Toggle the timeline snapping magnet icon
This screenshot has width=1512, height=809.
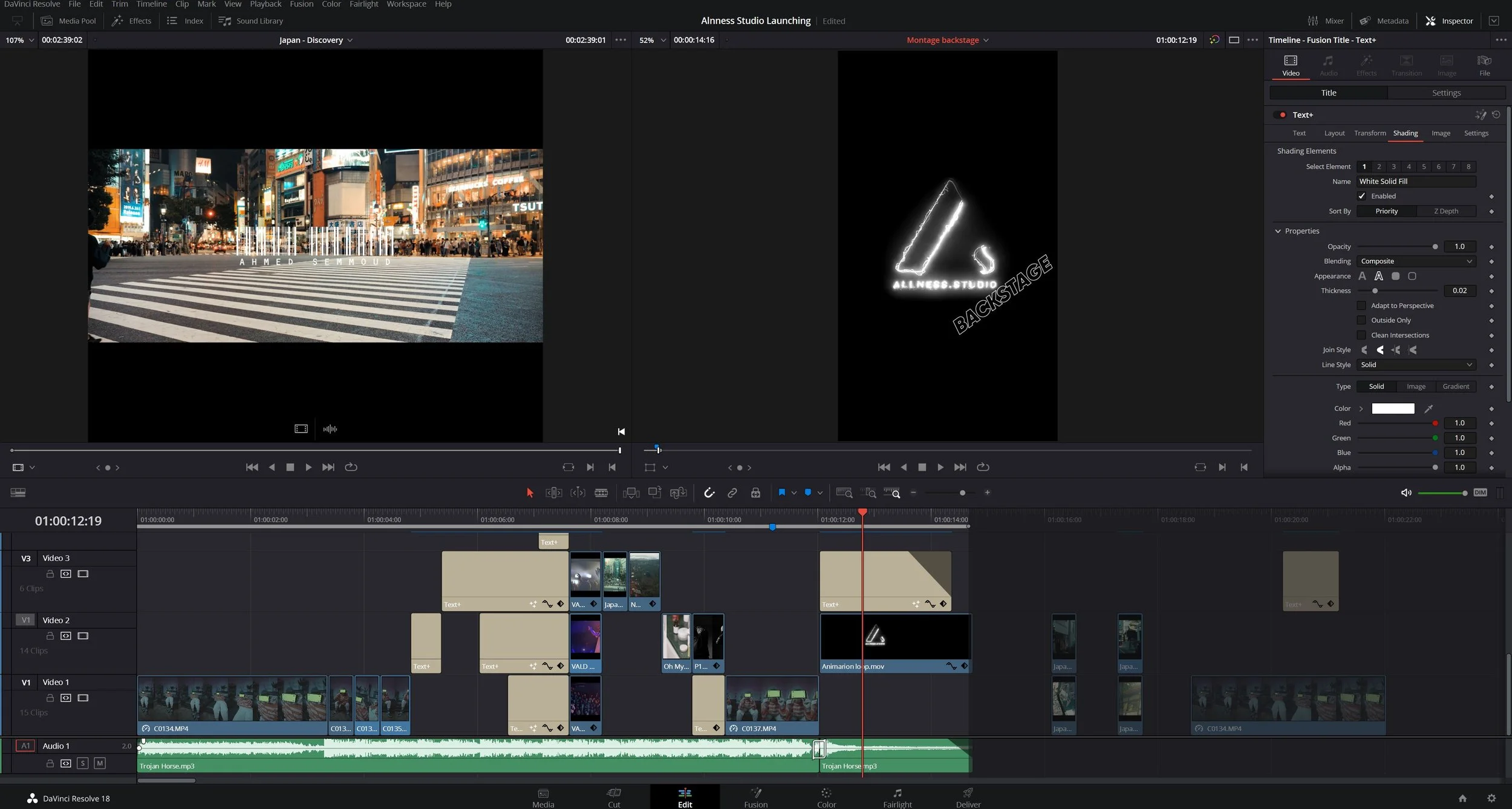(x=709, y=493)
